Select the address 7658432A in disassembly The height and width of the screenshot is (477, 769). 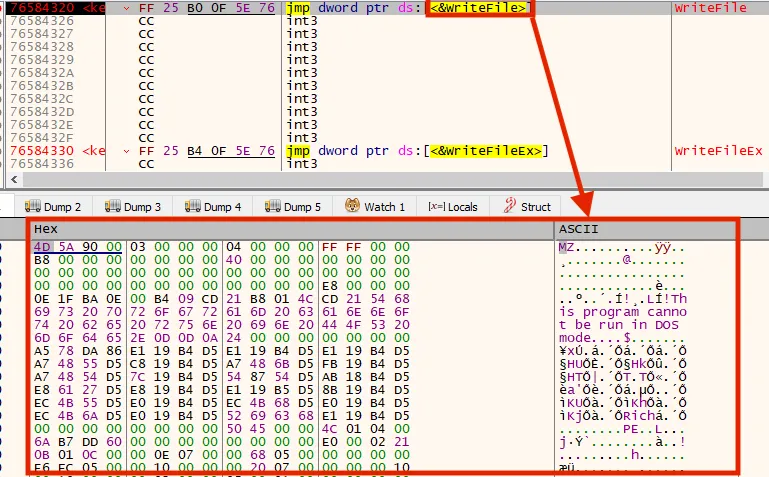42,73
